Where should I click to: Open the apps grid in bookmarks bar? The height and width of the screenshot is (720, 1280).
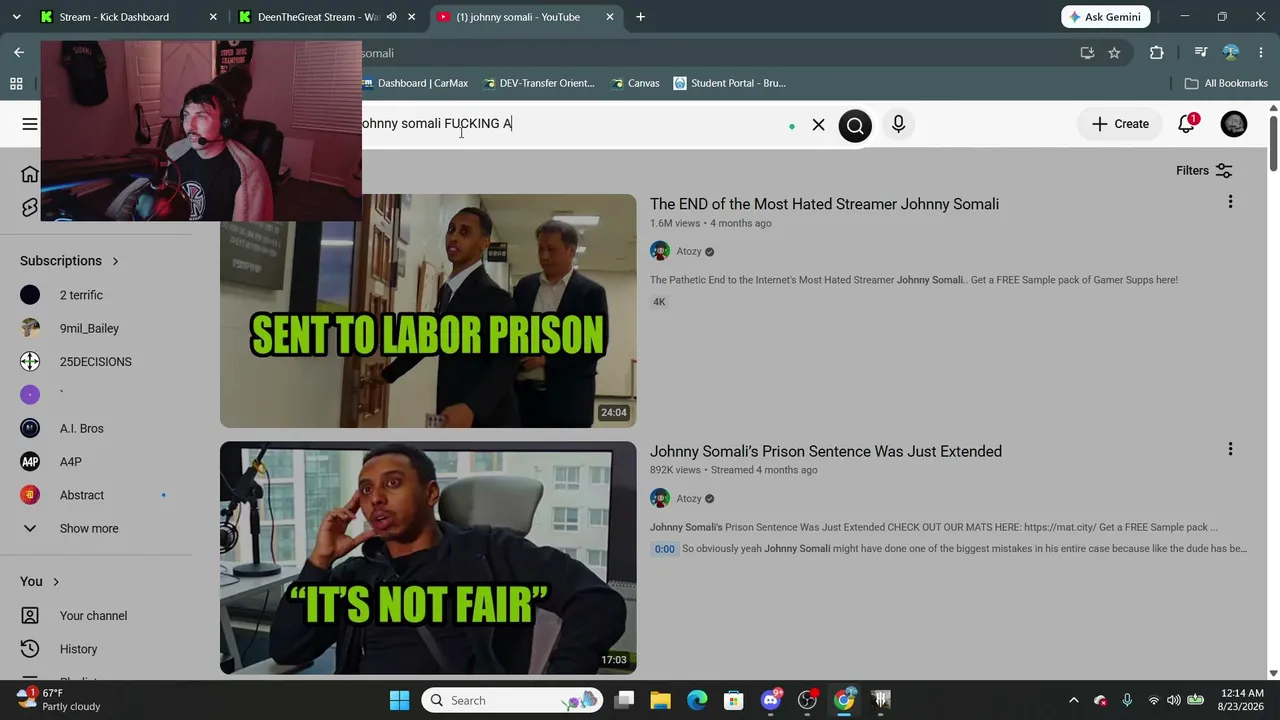coord(16,83)
